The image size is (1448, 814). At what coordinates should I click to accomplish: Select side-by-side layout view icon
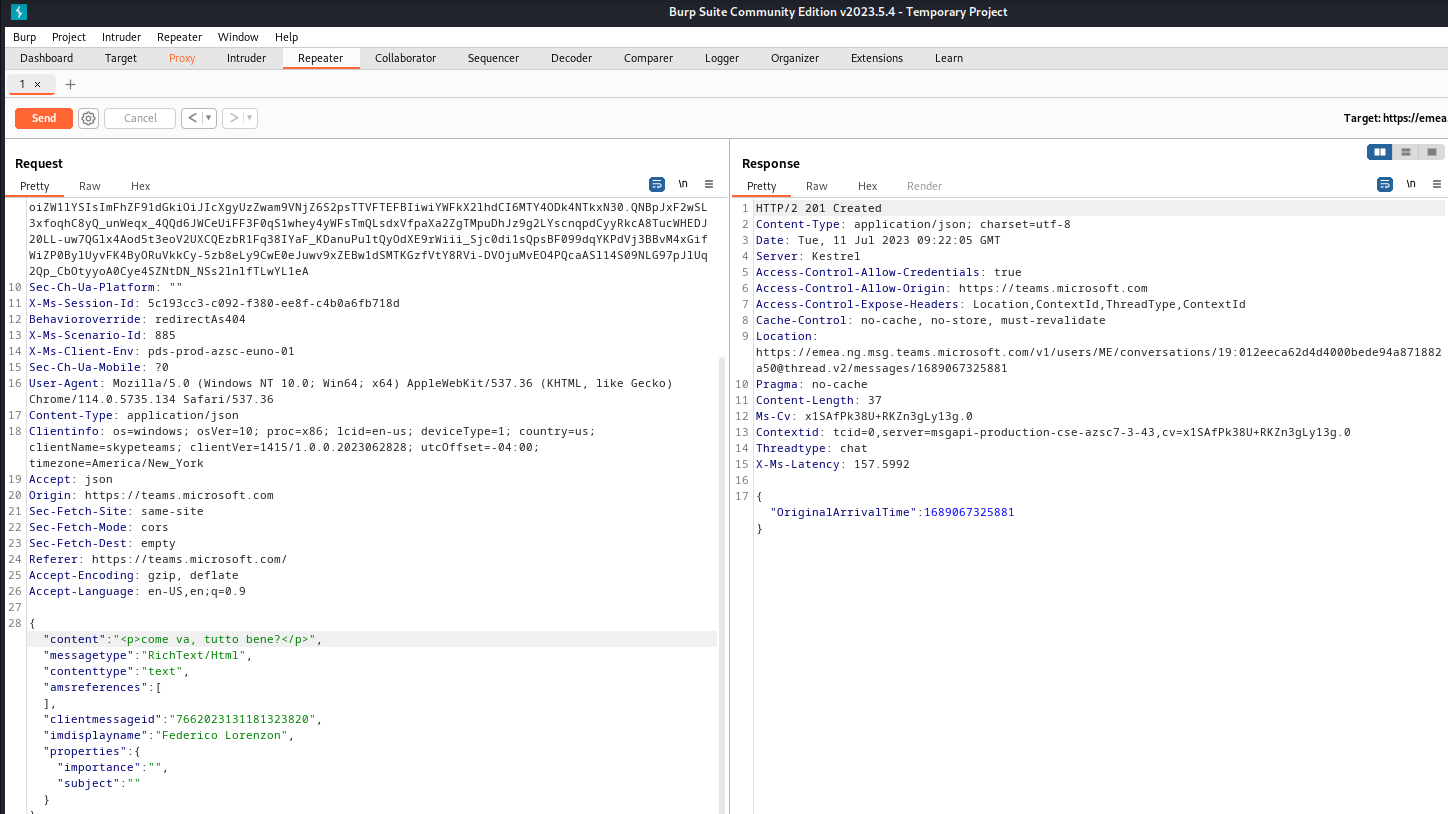tap(1380, 152)
